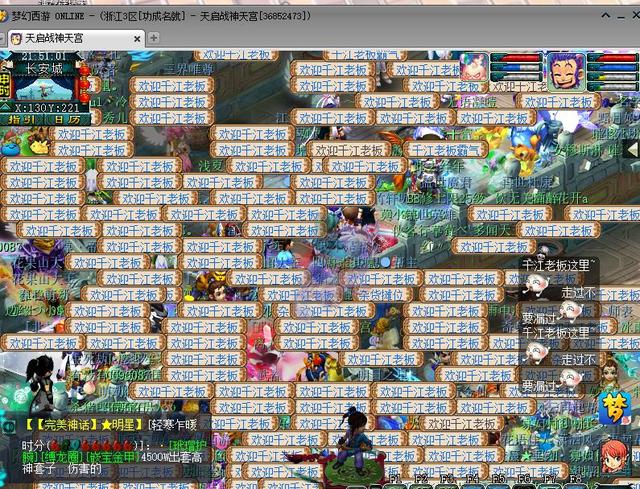Click the 申时 time-of-day indicator
Viewport: 640px width, 489px height.
[x=5, y=85]
